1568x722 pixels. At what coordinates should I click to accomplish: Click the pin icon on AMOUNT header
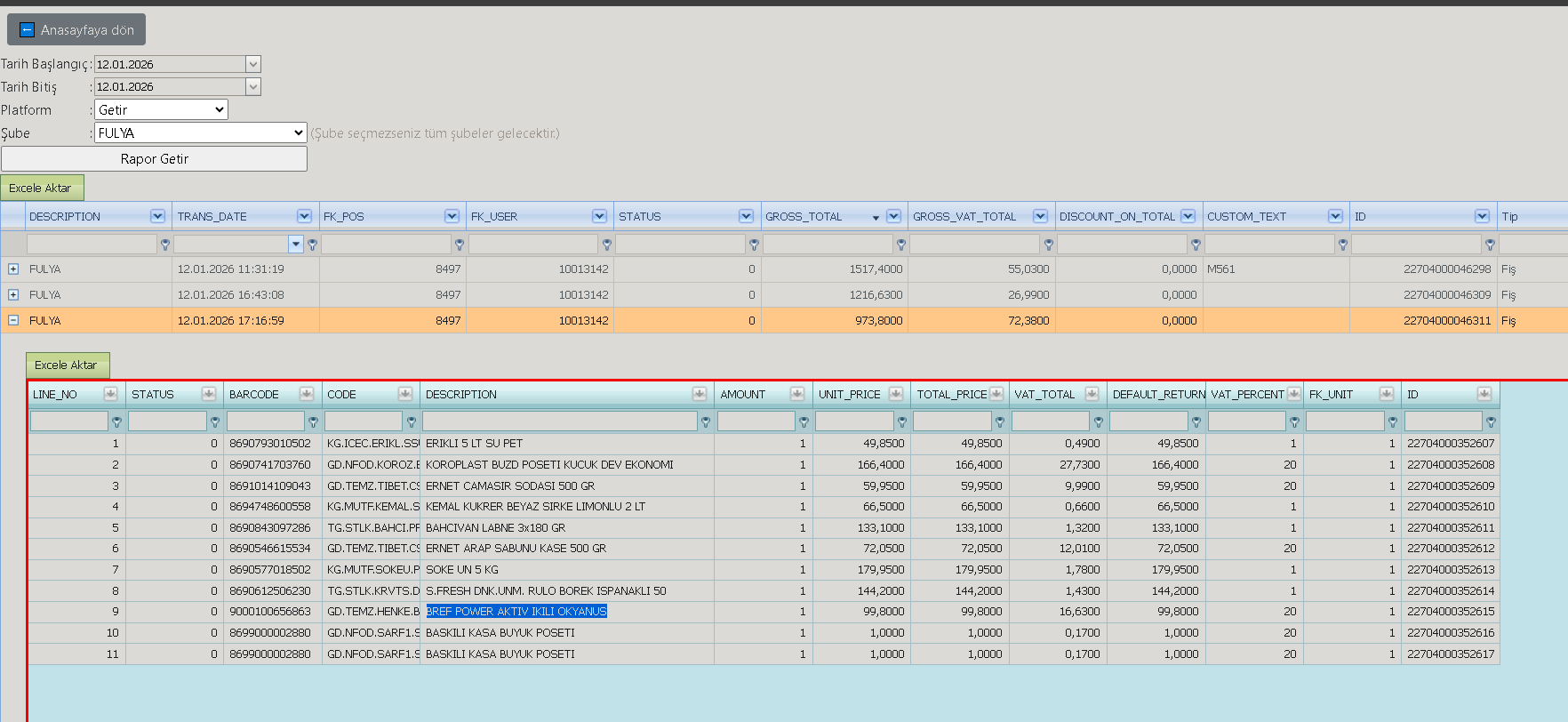tap(797, 394)
